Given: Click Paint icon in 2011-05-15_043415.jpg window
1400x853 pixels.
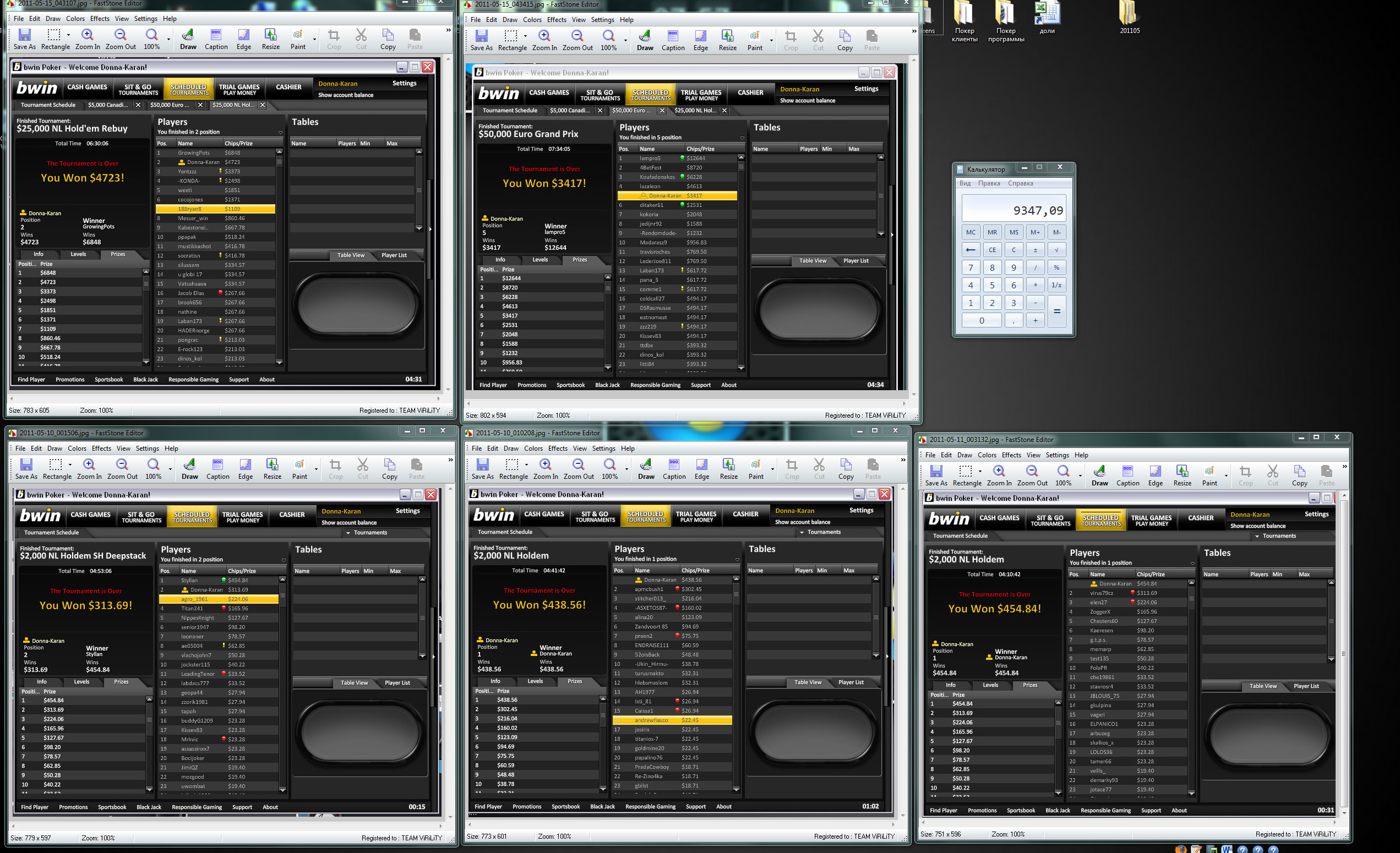Looking at the screenshot, I should click(755, 40).
